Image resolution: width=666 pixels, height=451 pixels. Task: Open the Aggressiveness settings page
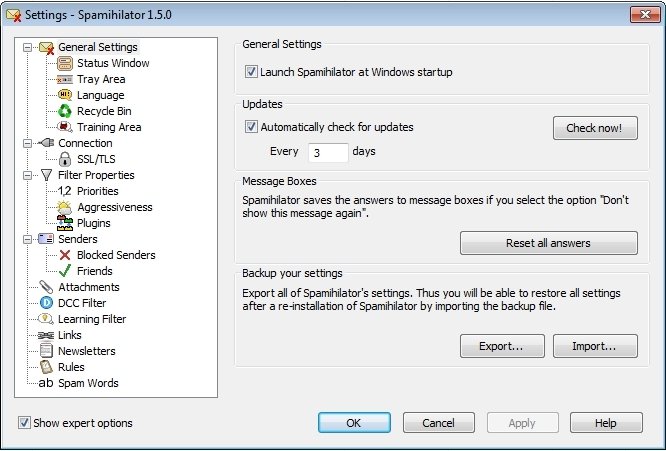(115, 207)
